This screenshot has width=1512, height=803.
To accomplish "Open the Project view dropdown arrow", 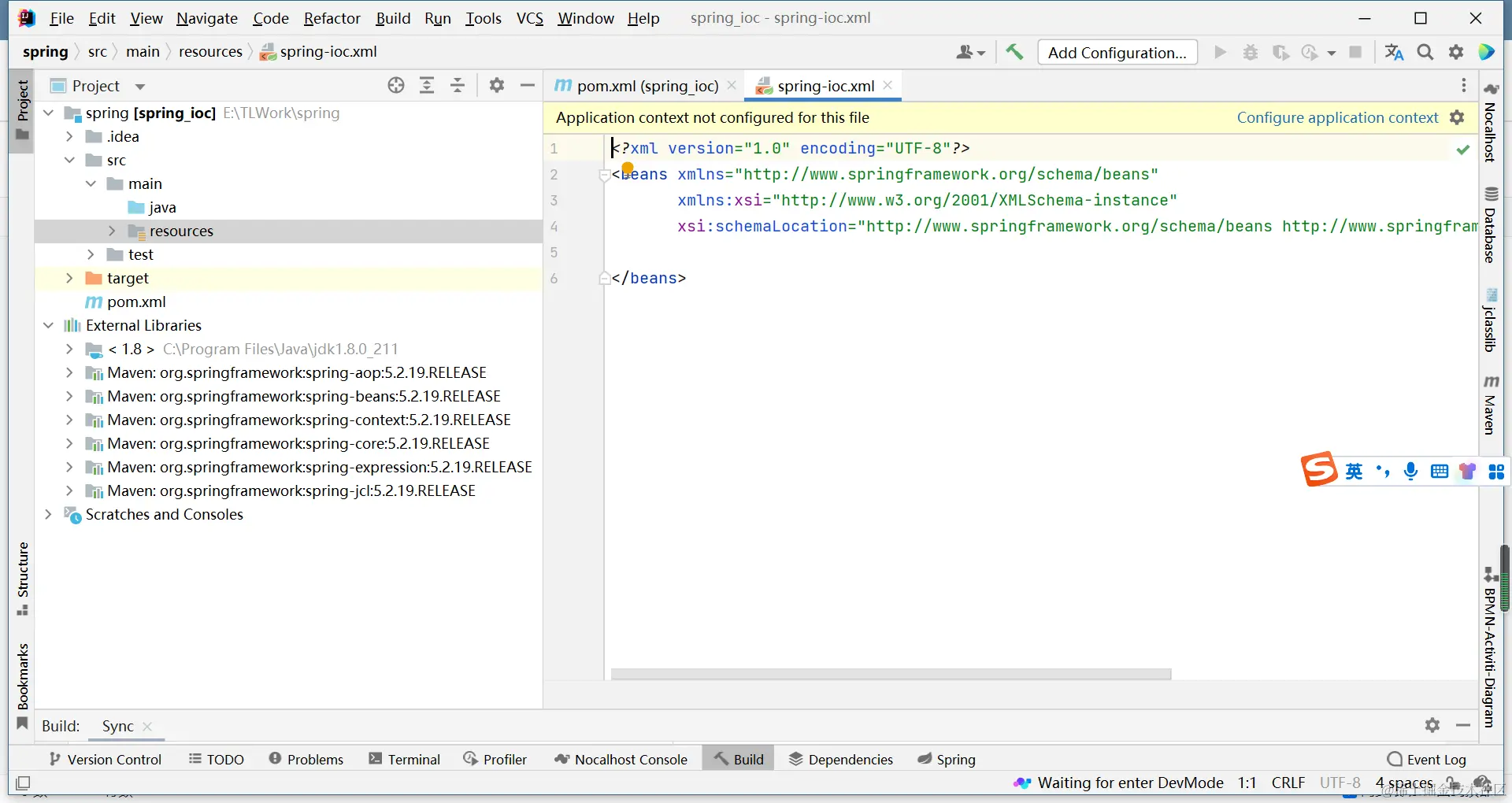I will (140, 87).
